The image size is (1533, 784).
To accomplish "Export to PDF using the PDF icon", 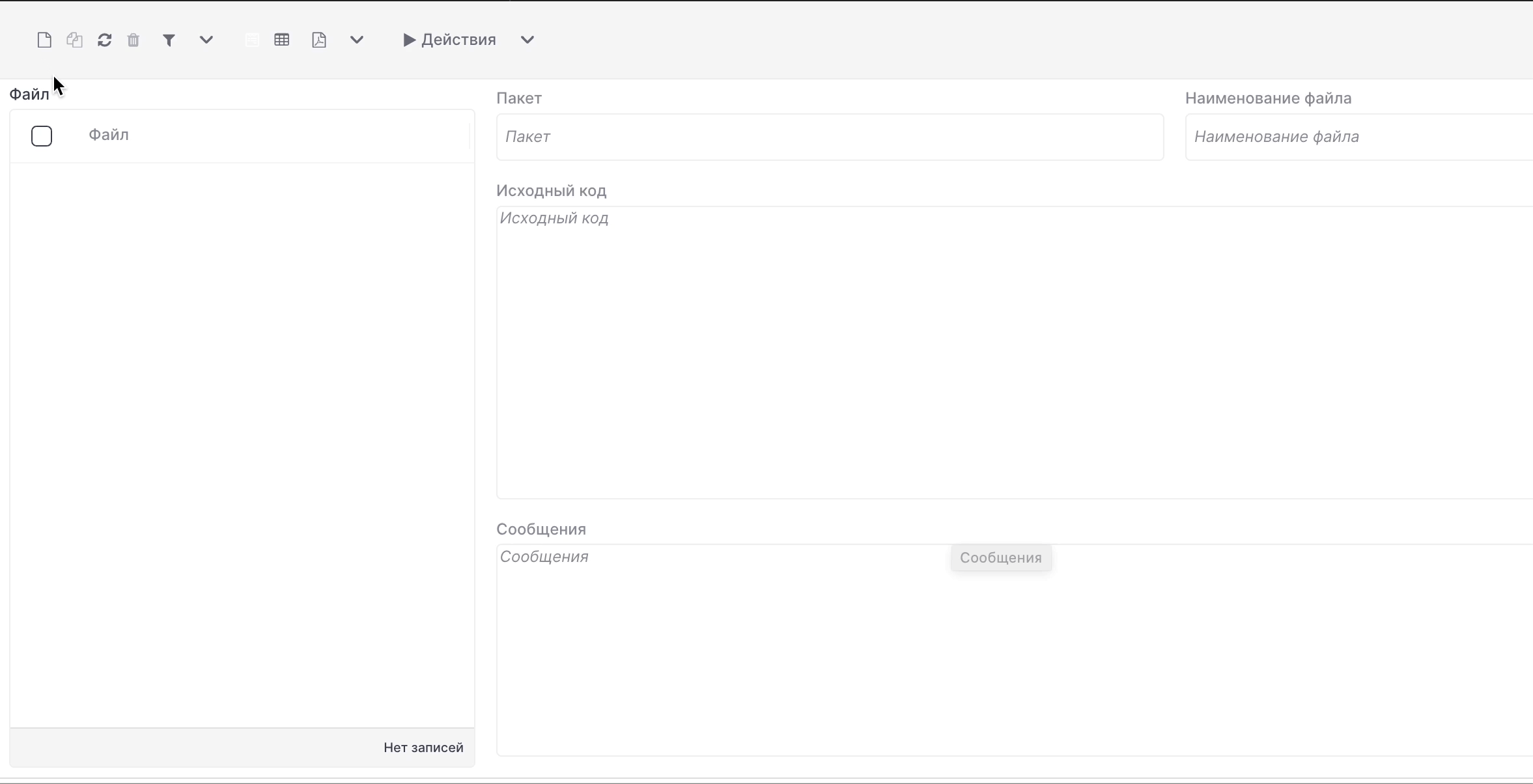I will click(x=319, y=40).
